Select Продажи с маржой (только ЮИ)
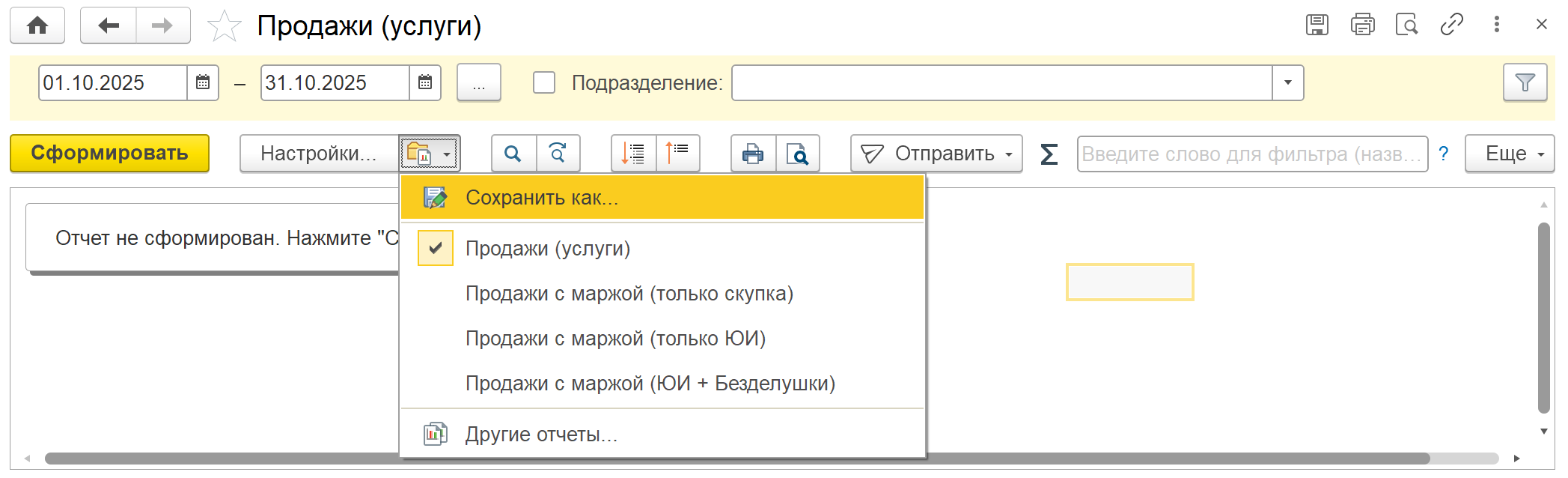The height and width of the screenshot is (478, 1568). [615, 339]
